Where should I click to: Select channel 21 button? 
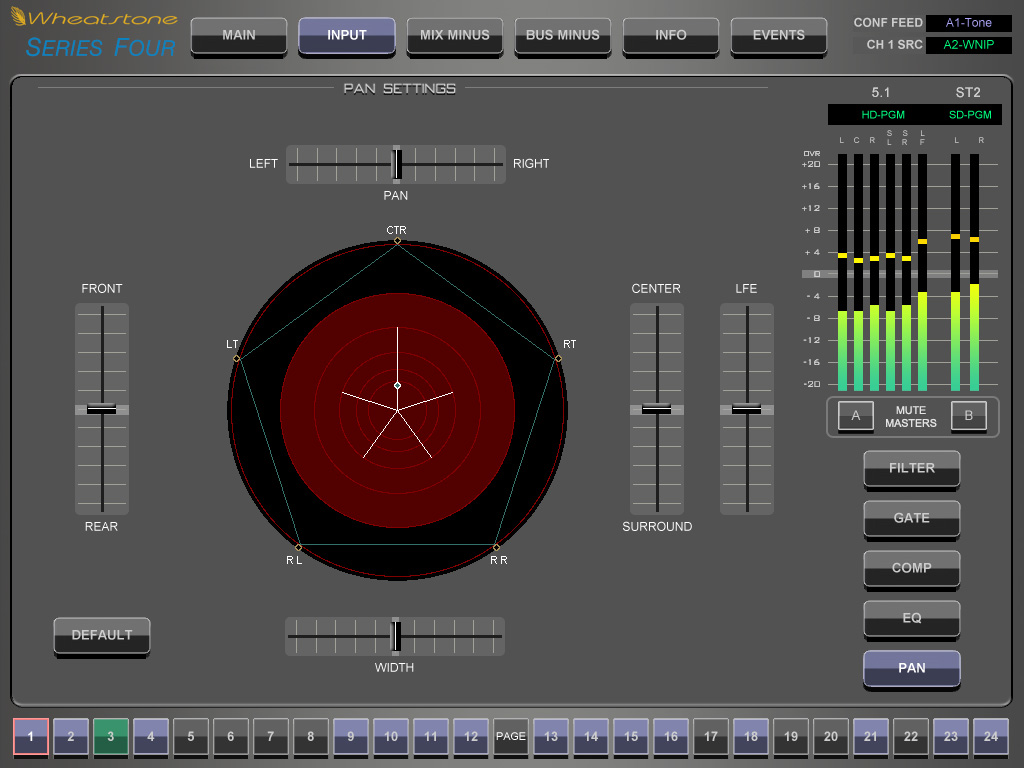tap(871, 737)
